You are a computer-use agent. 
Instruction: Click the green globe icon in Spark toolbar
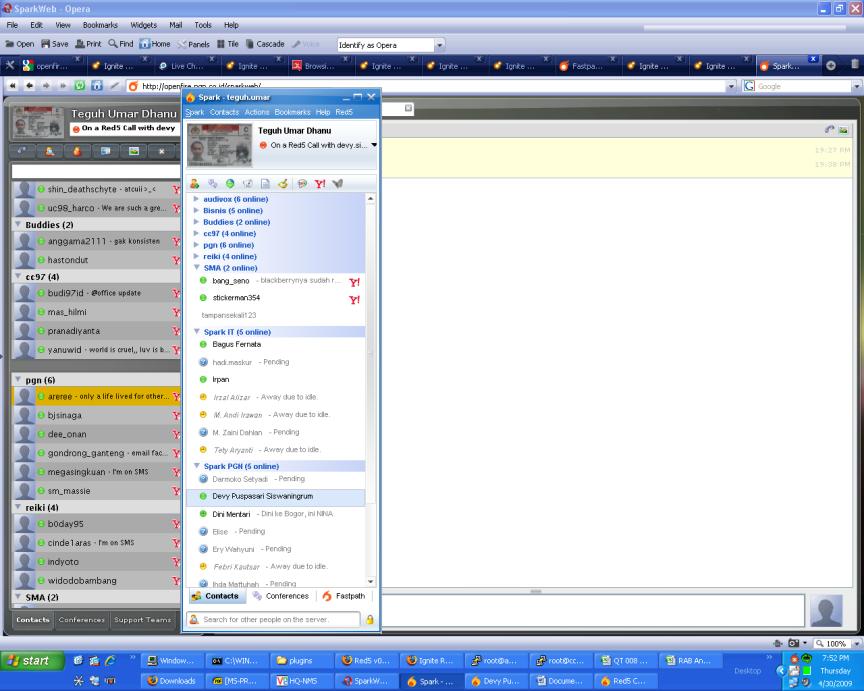230,183
